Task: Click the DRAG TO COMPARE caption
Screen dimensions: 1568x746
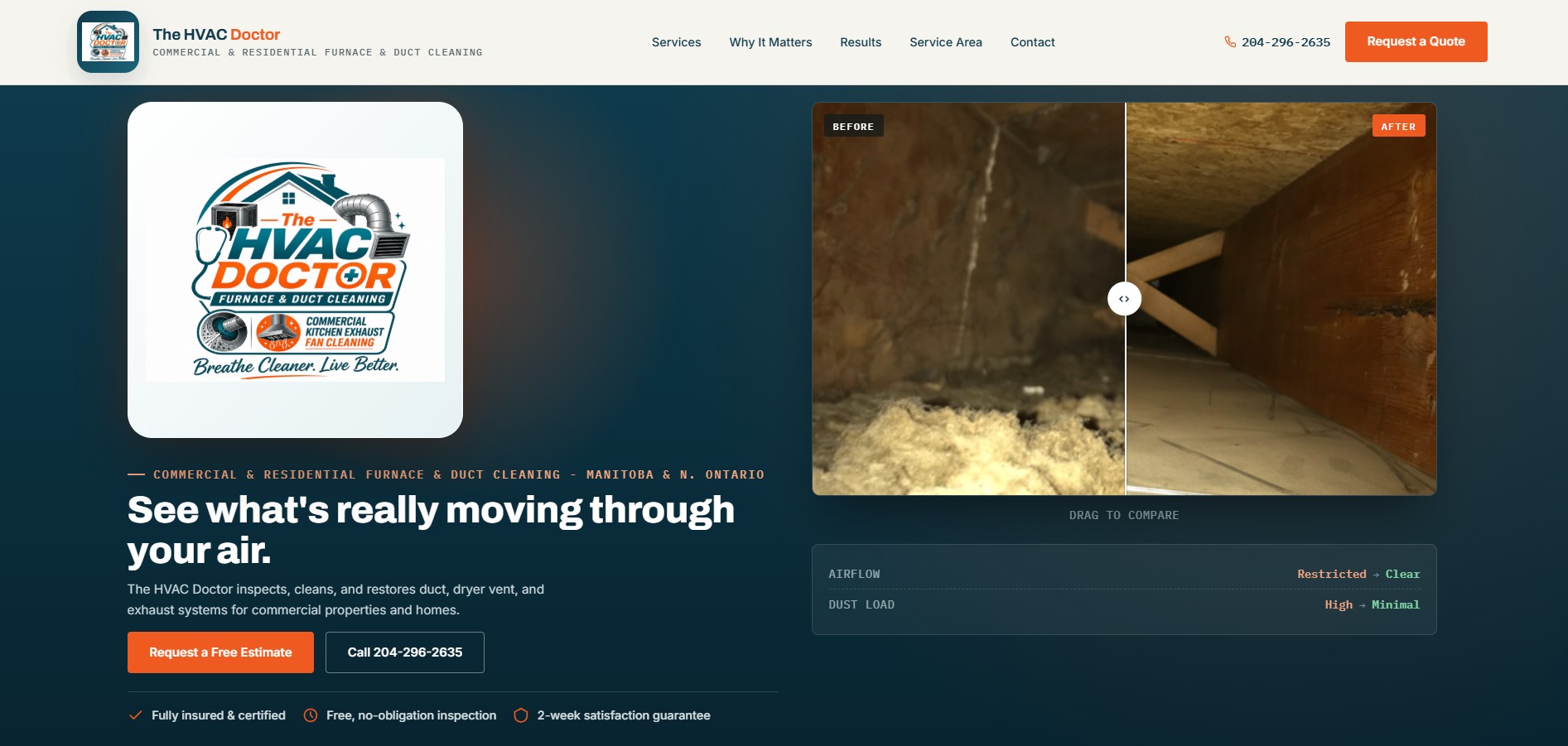Action: coord(1124,515)
